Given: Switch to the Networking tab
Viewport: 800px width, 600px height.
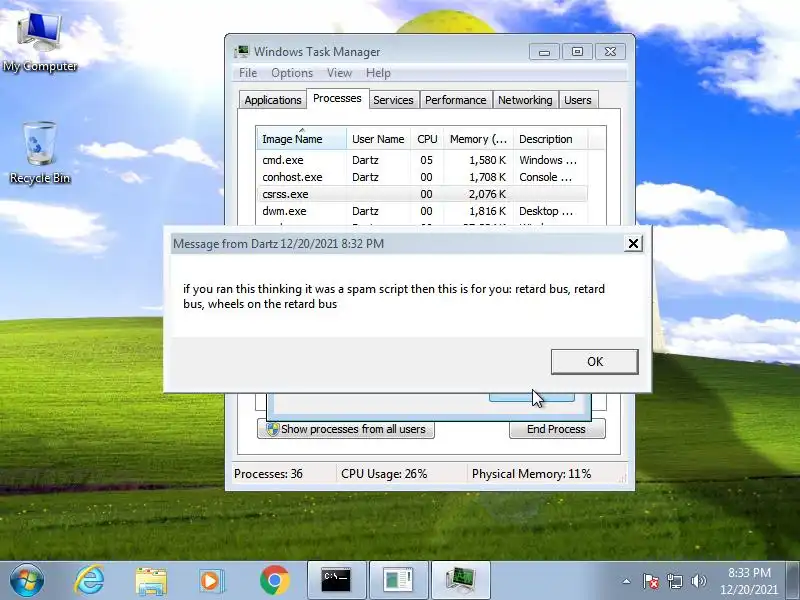Looking at the screenshot, I should pos(525,100).
